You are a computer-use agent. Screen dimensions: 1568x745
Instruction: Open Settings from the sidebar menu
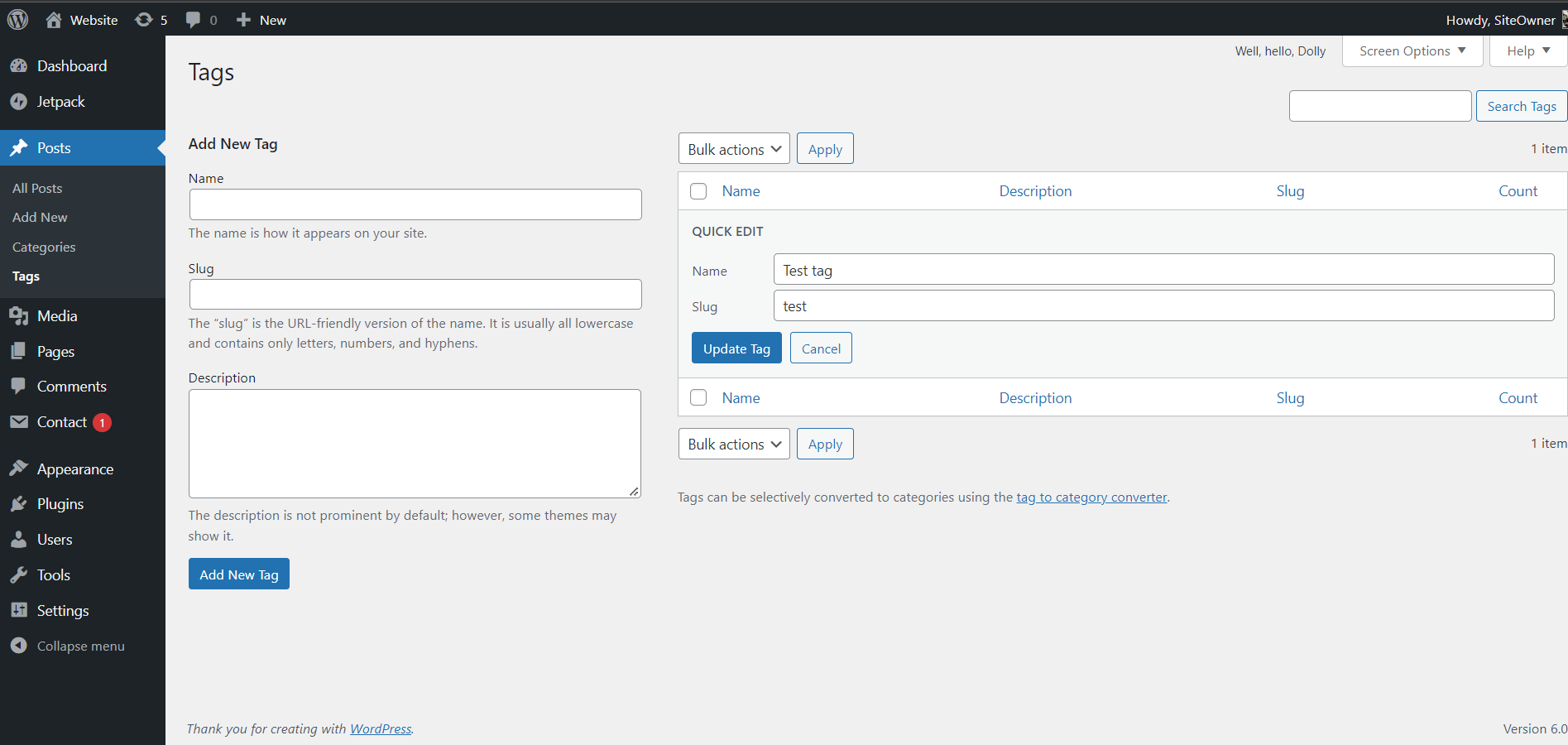pos(63,610)
